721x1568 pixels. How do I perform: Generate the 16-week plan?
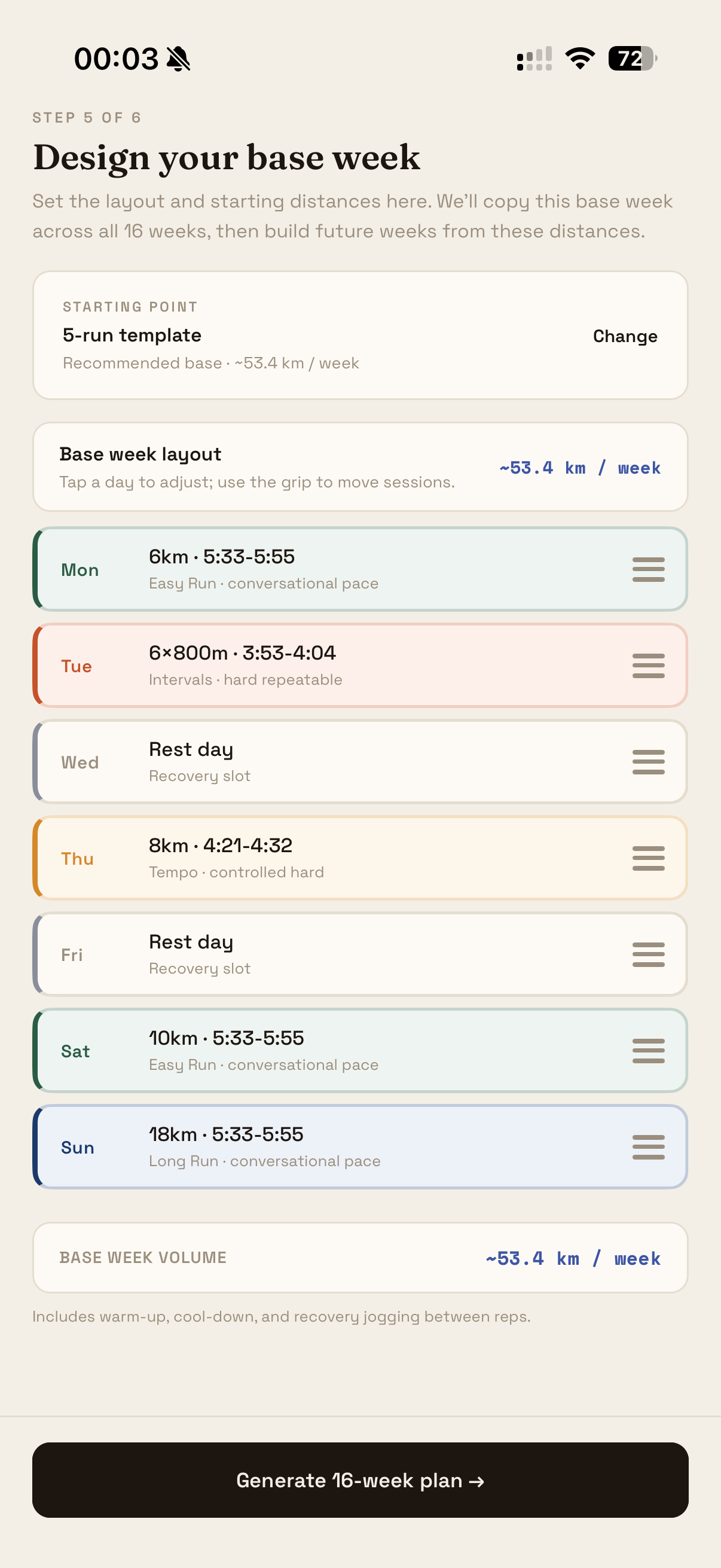(x=360, y=1479)
